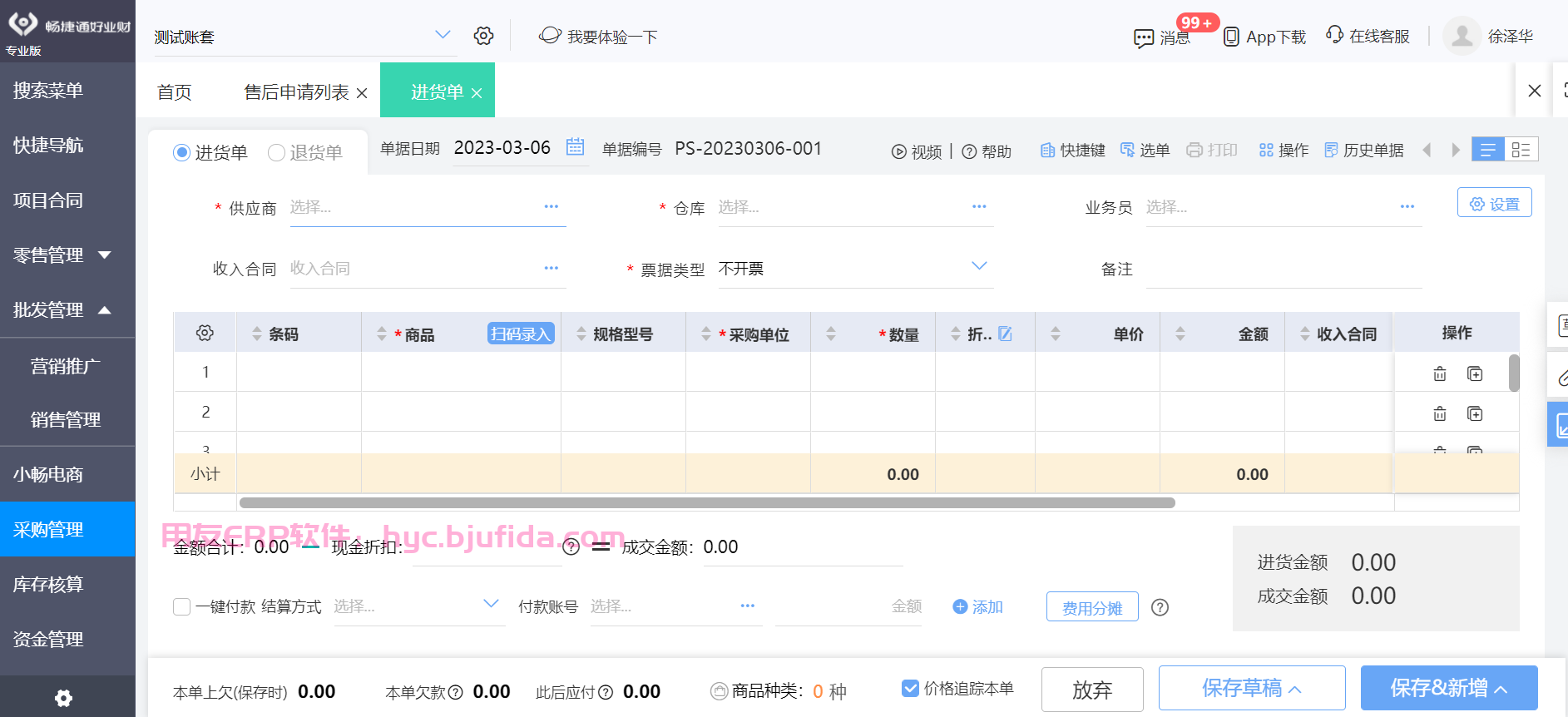Screen dimensions: 1568x717
Task: Open 业务员 selection ellipsis
Action: tap(1407, 206)
